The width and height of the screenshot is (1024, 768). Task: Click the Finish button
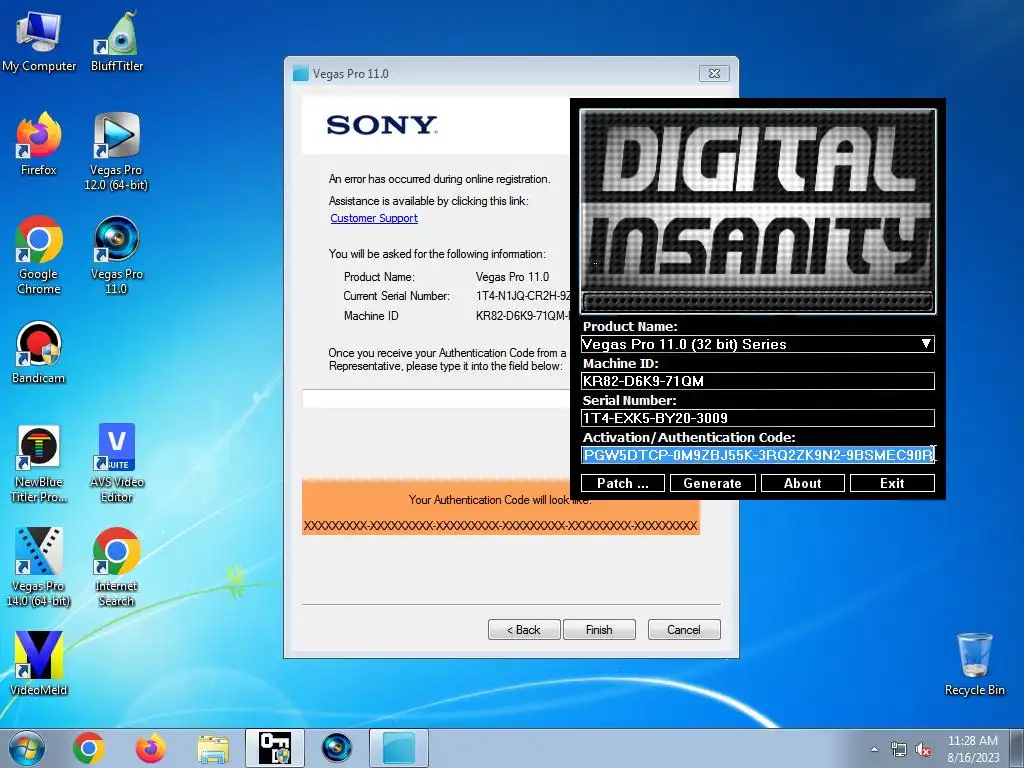[x=599, y=630]
